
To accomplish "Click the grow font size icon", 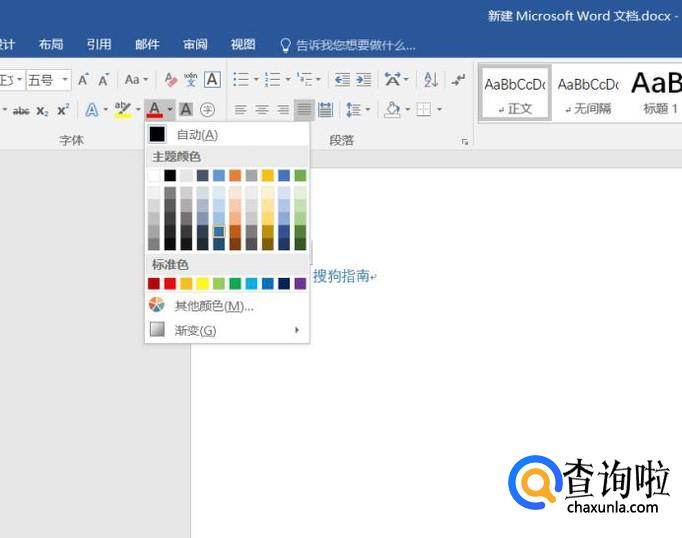I will coord(83,80).
